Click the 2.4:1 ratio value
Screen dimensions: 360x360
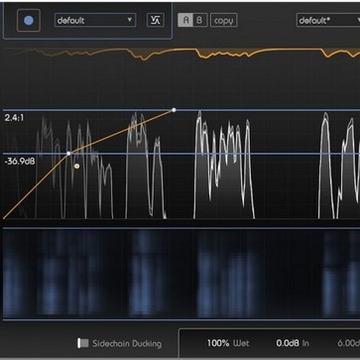[14, 118]
